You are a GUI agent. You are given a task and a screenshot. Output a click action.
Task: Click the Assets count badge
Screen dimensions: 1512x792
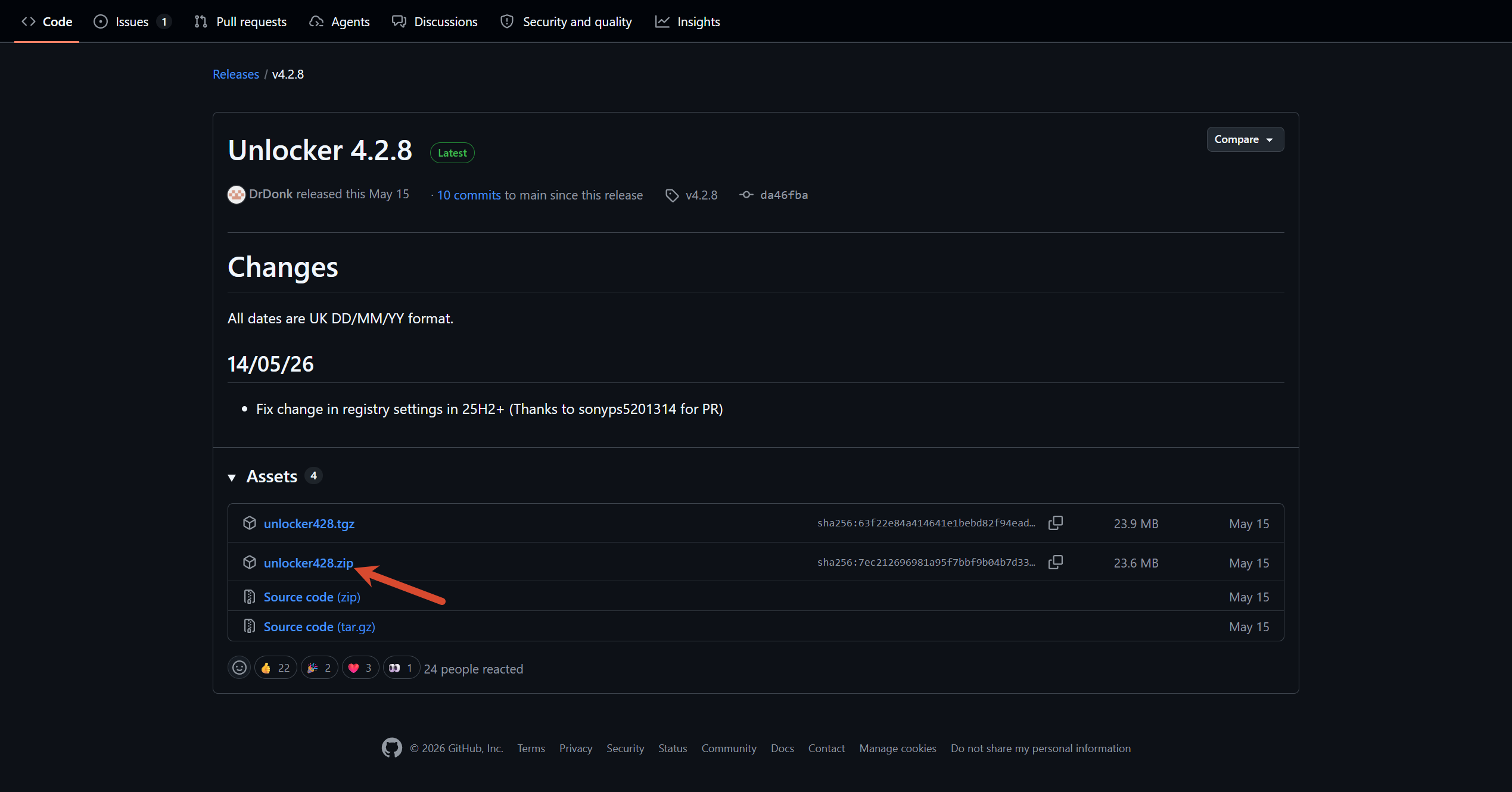pos(313,476)
